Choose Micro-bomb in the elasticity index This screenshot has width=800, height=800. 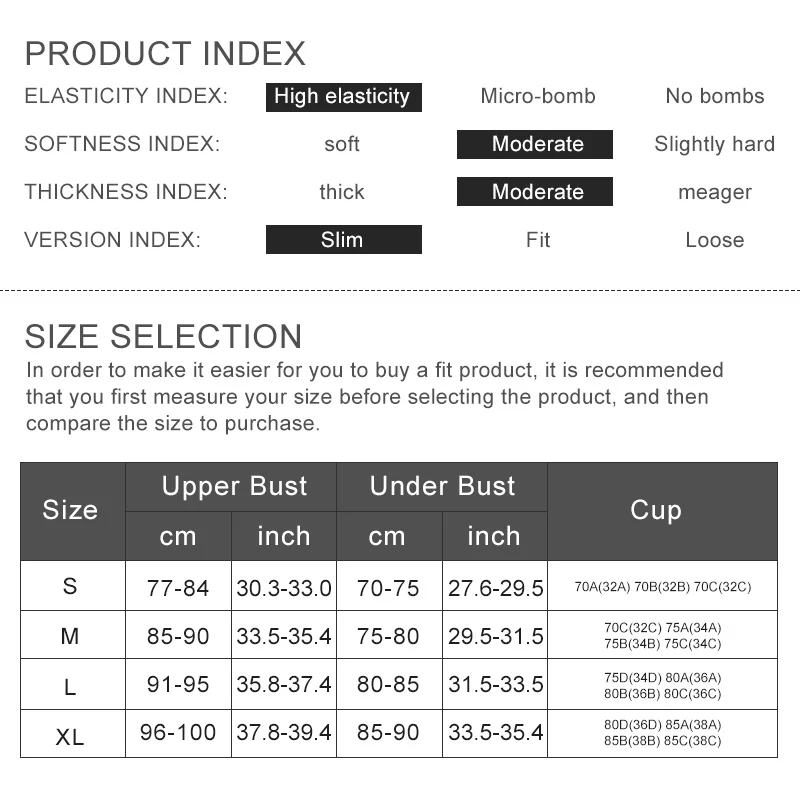tap(538, 97)
